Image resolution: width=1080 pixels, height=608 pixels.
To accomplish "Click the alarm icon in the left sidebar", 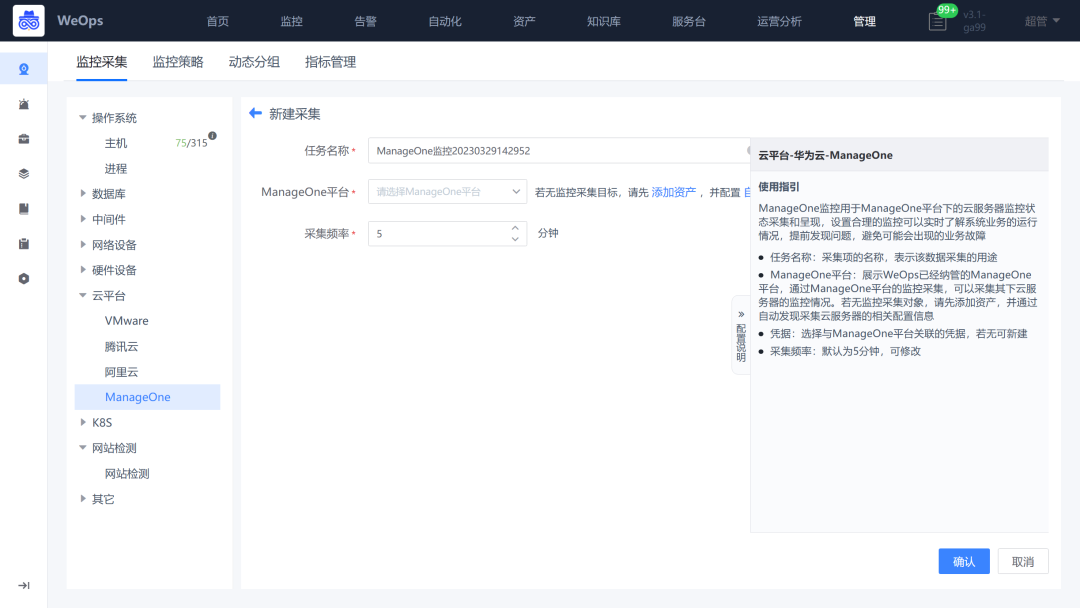I will pos(22,104).
